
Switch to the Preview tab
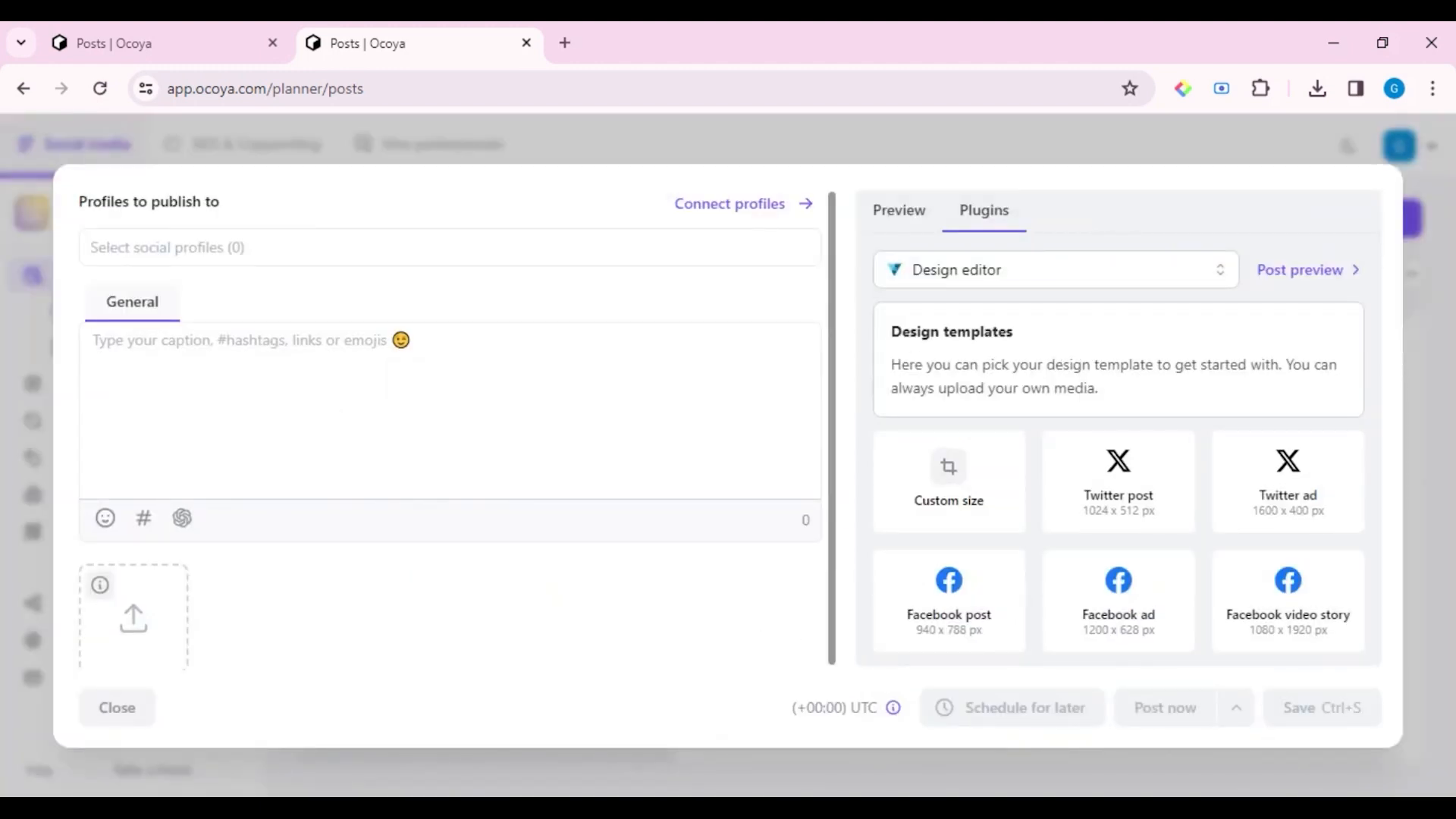pyautogui.click(x=899, y=210)
